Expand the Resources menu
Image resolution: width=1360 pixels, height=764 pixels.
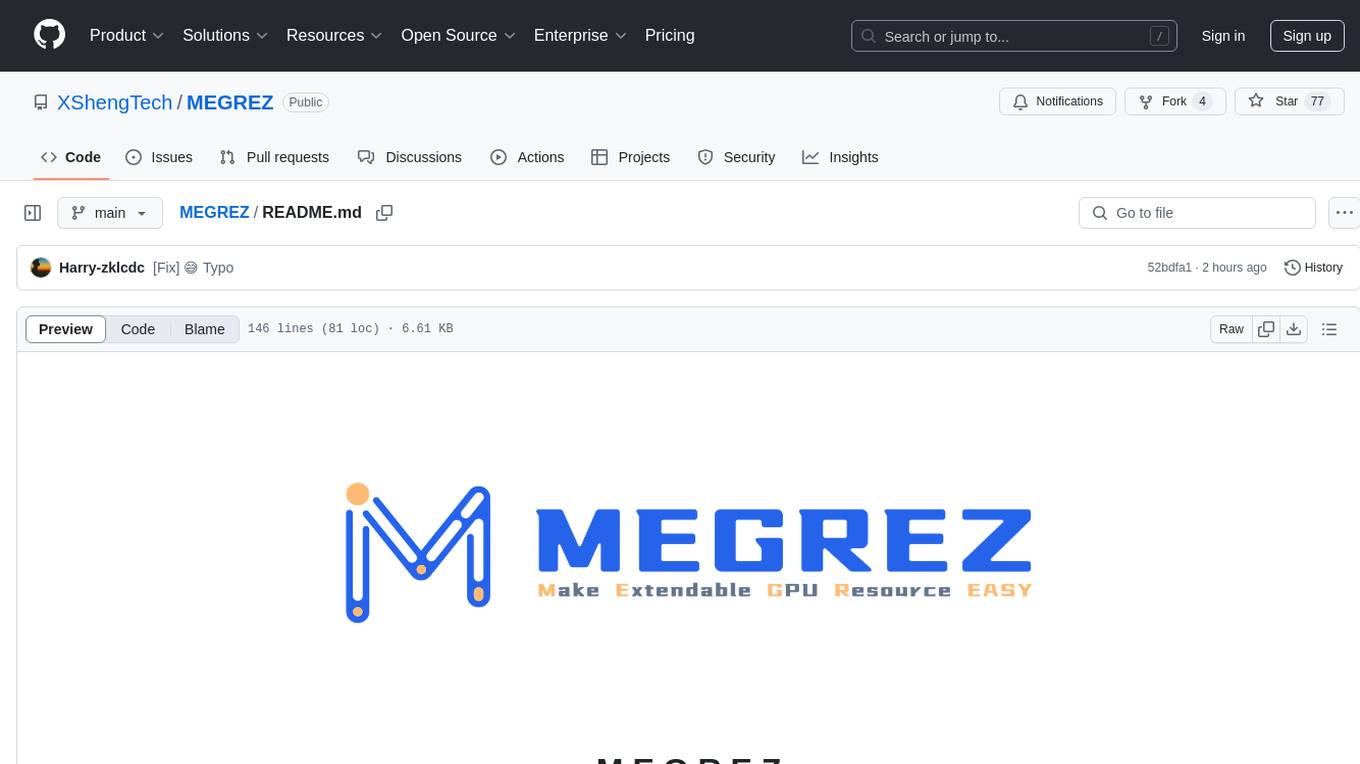tap(334, 35)
